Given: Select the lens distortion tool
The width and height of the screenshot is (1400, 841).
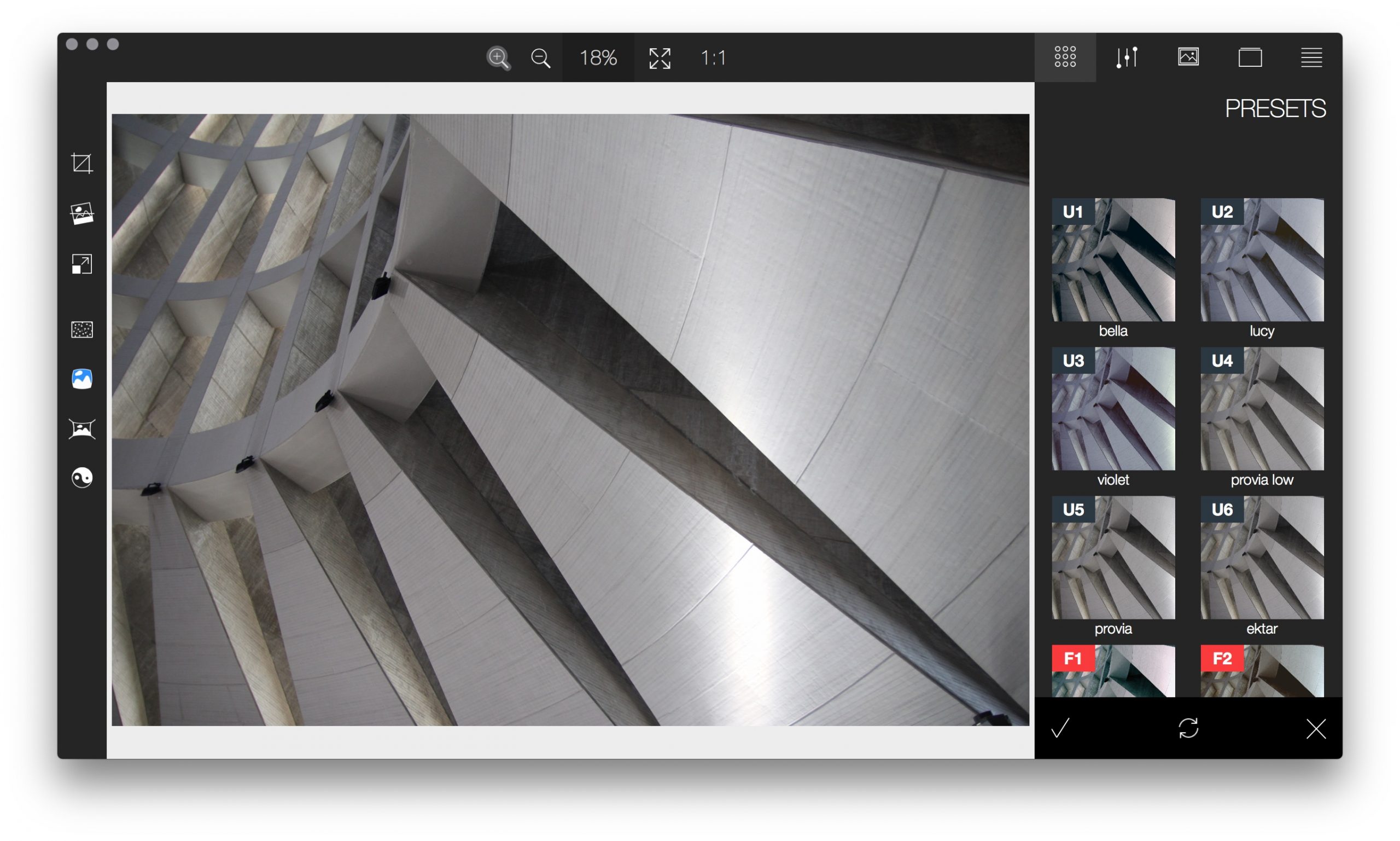Looking at the screenshot, I should point(82,429).
